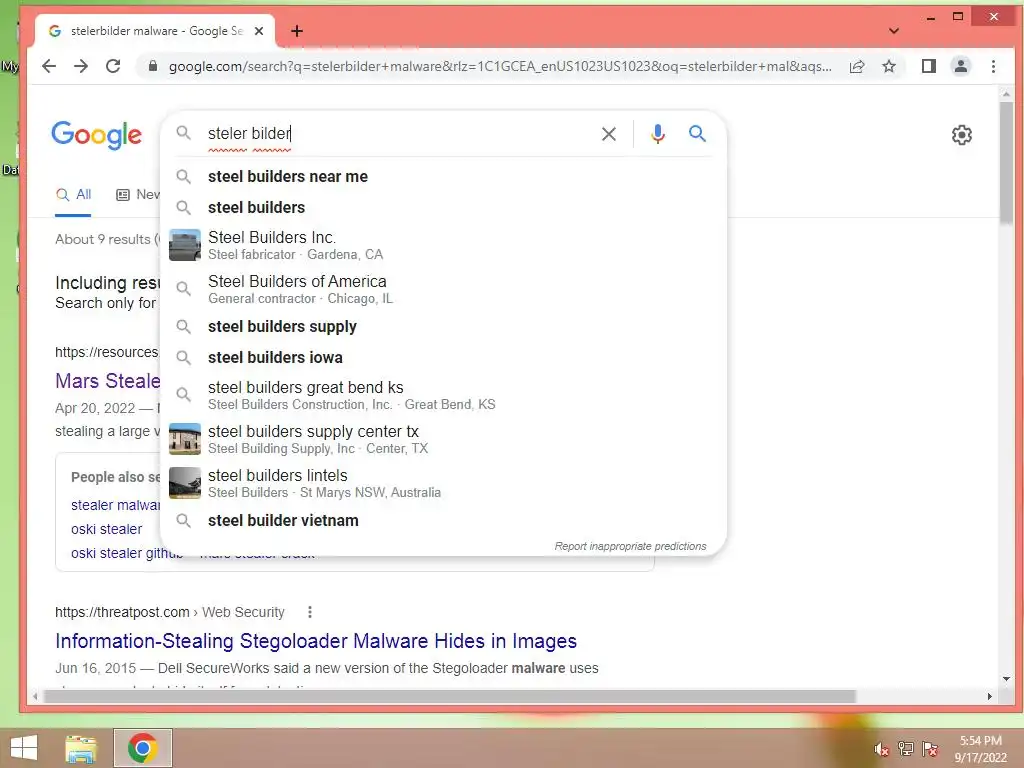Image resolution: width=1024 pixels, height=768 pixels.
Task: Choose Steel Builders of America suggestion
Action: (443, 289)
